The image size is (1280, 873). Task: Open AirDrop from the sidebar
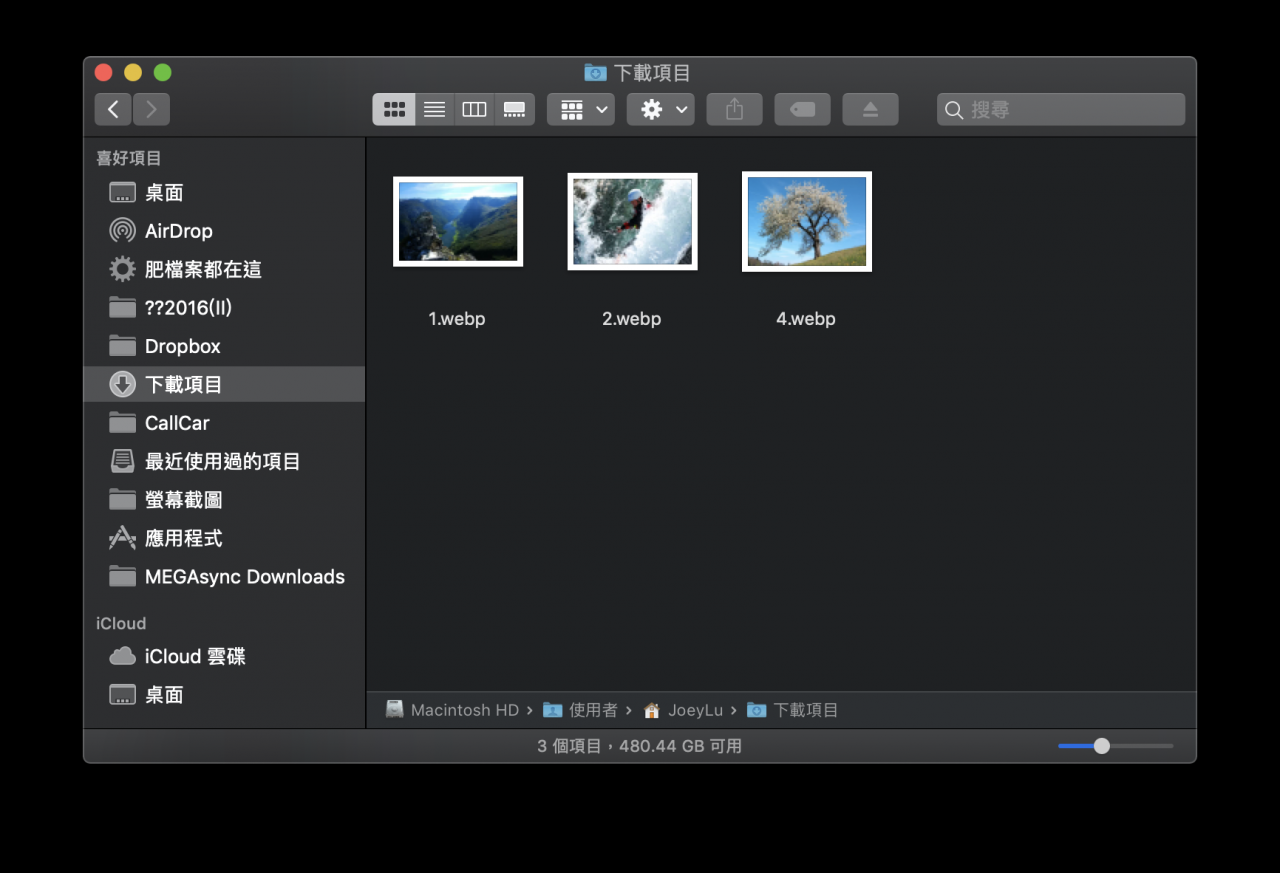[178, 231]
